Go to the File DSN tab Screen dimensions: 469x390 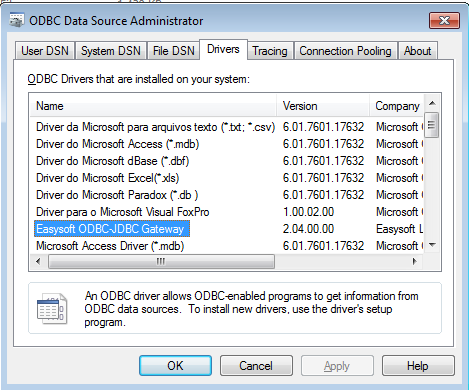173,51
